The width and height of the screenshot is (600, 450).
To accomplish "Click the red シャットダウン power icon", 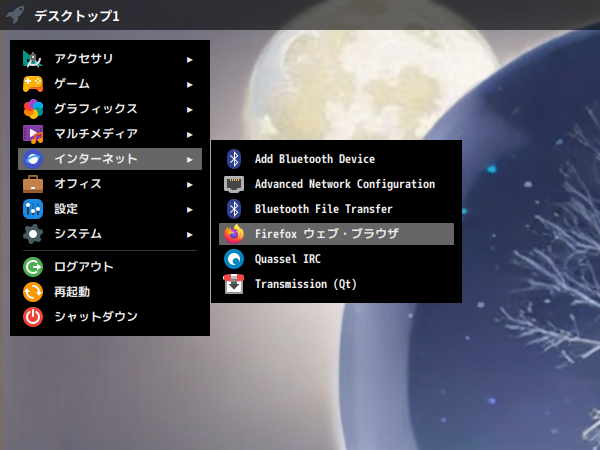I will click(x=33, y=317).
